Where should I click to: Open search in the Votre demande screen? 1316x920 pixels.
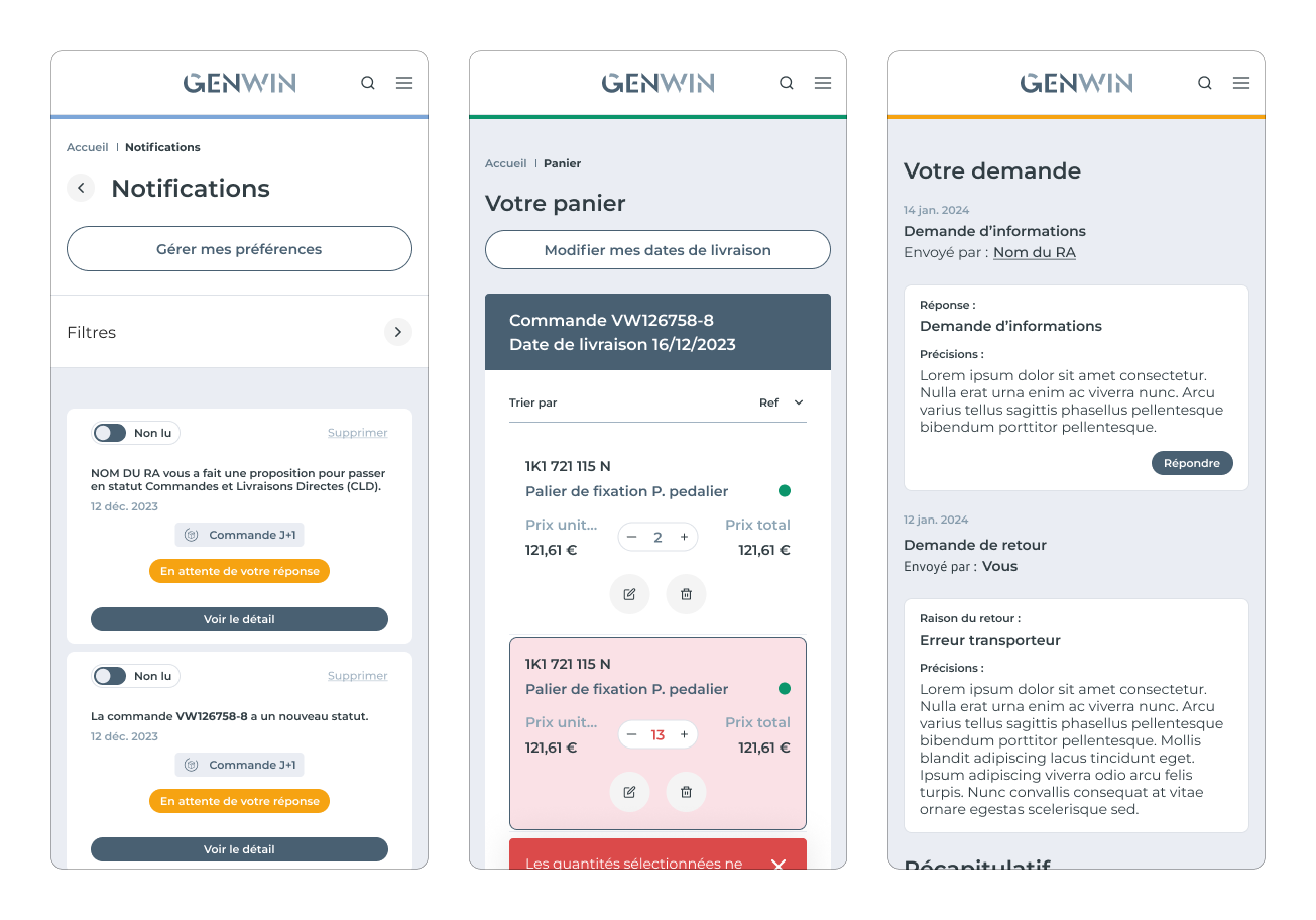[x=1205, y=83]
